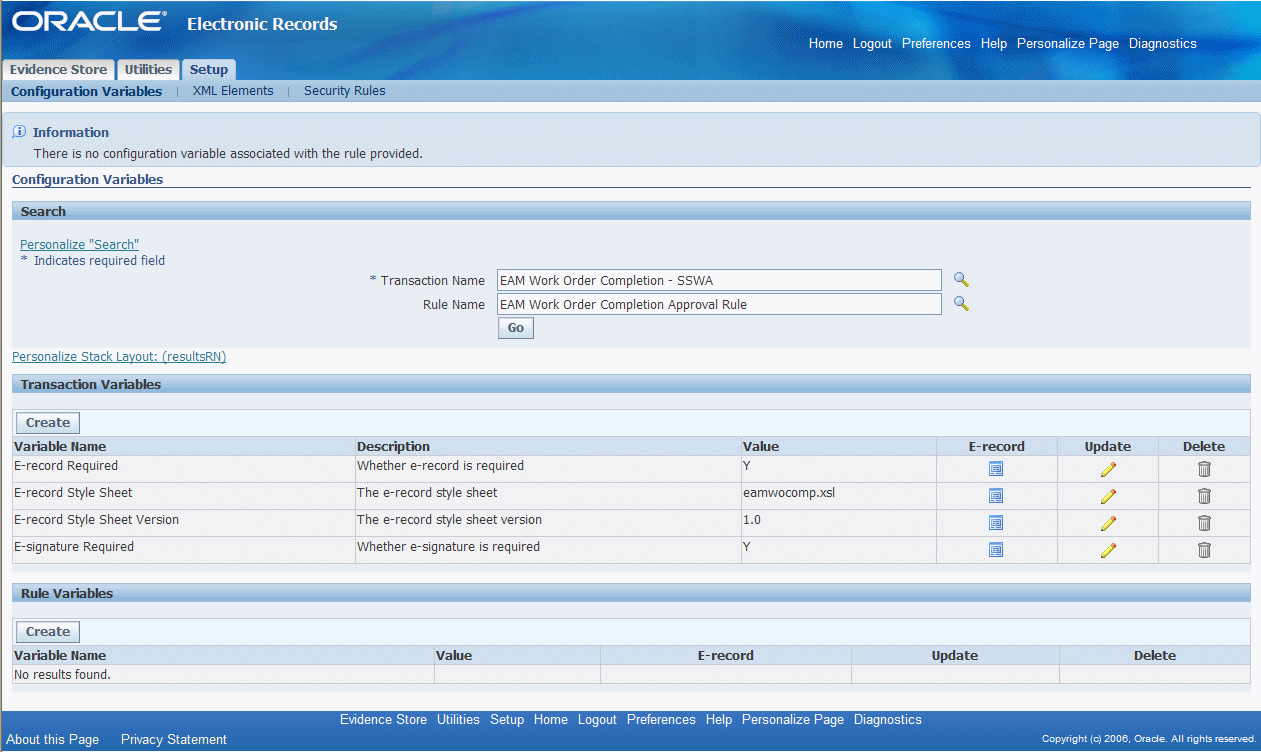Viewport: 1261px width, 752px height.
Task: Open search lookup for Rule Name
Action: 961,304
